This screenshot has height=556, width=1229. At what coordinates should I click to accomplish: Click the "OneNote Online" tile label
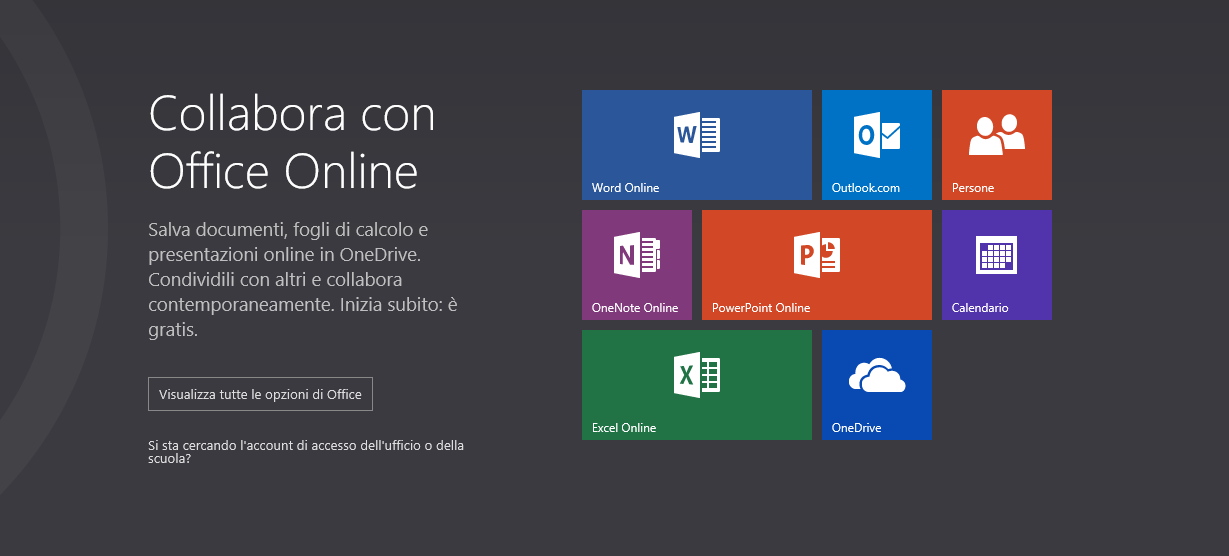(635, 308)
